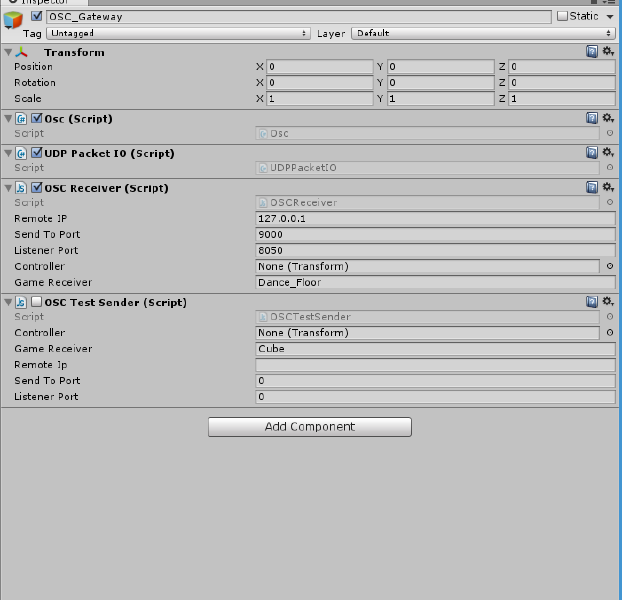This screenshot has height=600, width=622.
Task: Click the Remote IP field with 127.0.0.1
Action: [x=435, y=218]
